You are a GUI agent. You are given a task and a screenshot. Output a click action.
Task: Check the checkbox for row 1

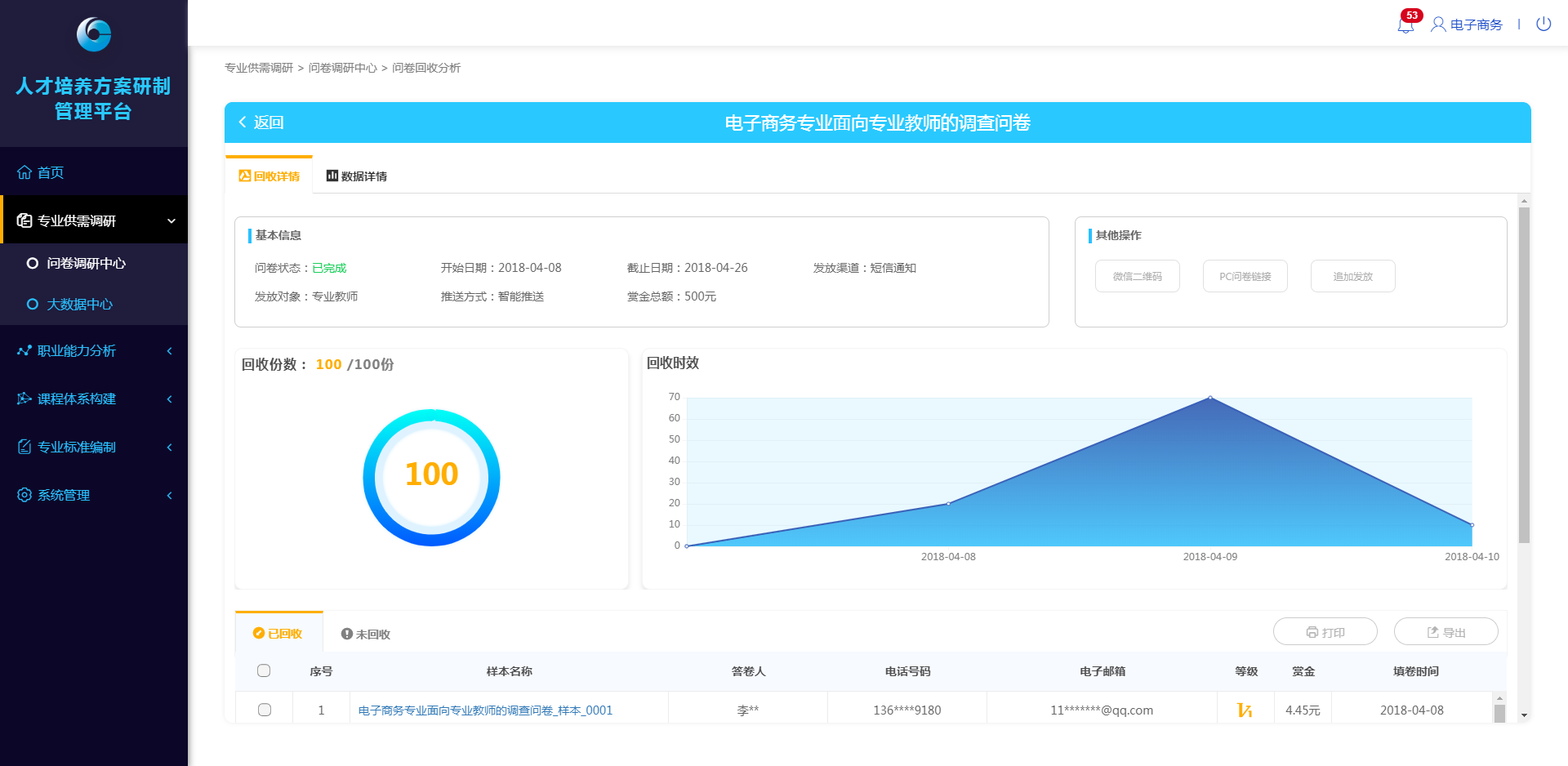(264, 710)
